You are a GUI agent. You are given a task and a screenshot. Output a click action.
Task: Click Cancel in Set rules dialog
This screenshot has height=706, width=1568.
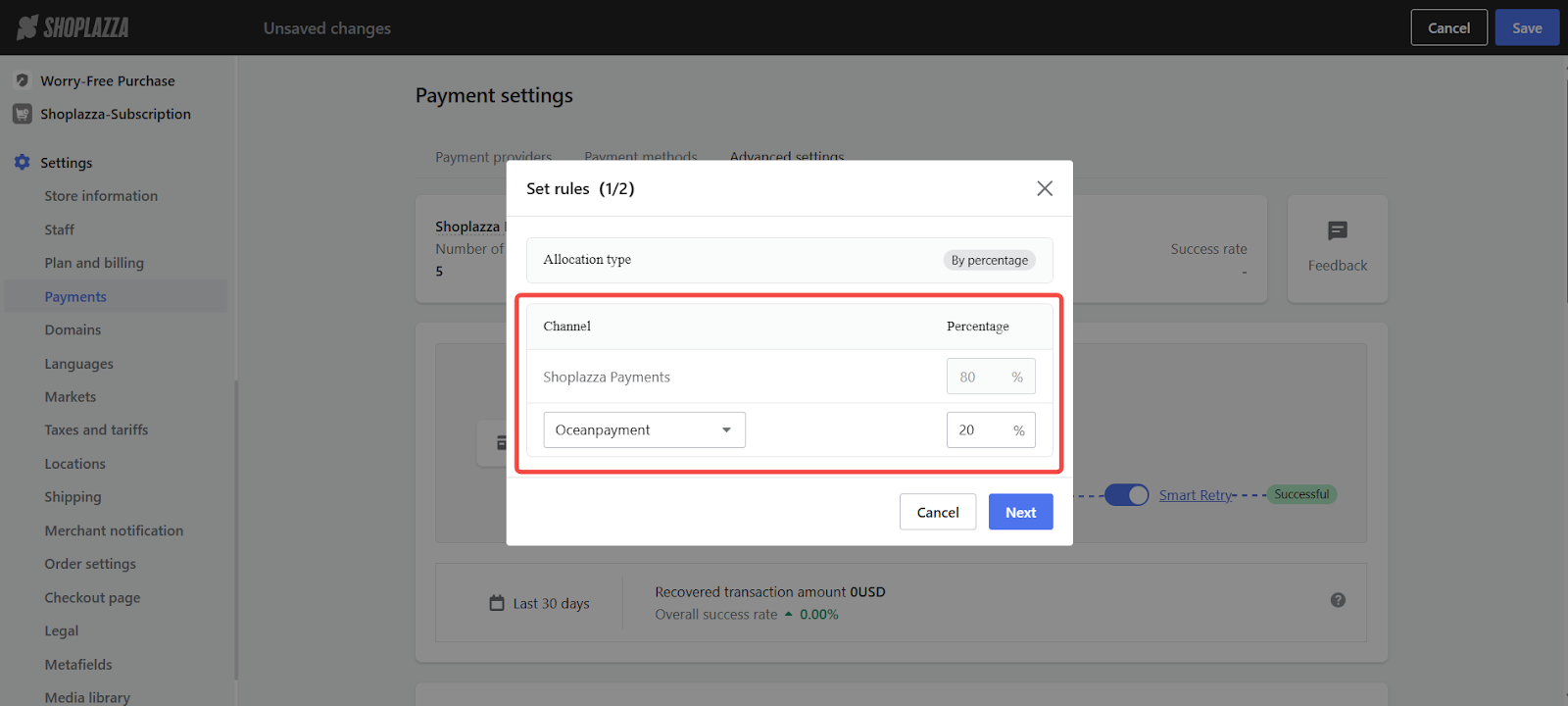tap(938, 512)
